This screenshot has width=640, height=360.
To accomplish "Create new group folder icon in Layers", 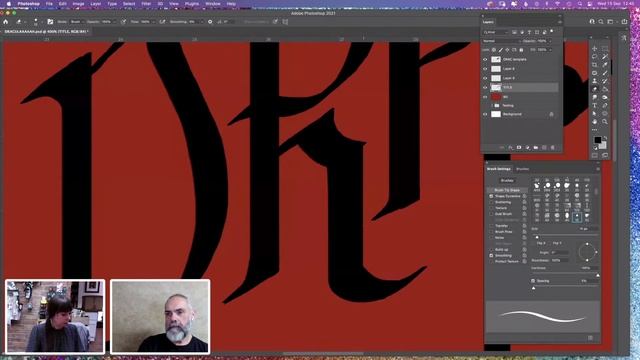I will (x=536, y=147).
